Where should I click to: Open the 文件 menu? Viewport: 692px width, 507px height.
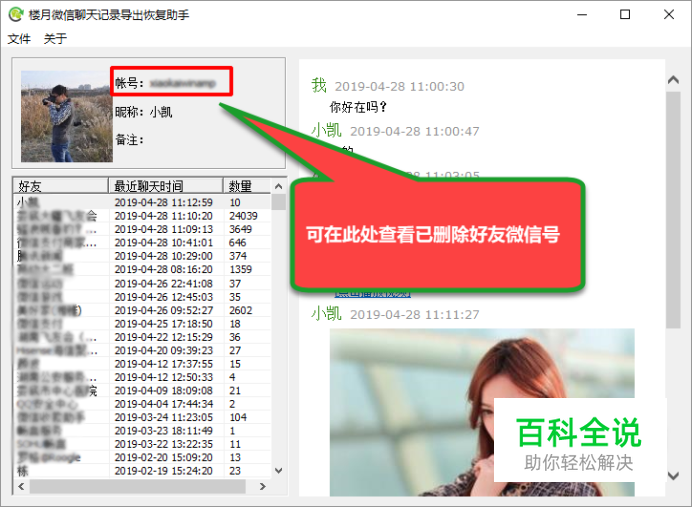click(19, 39)
